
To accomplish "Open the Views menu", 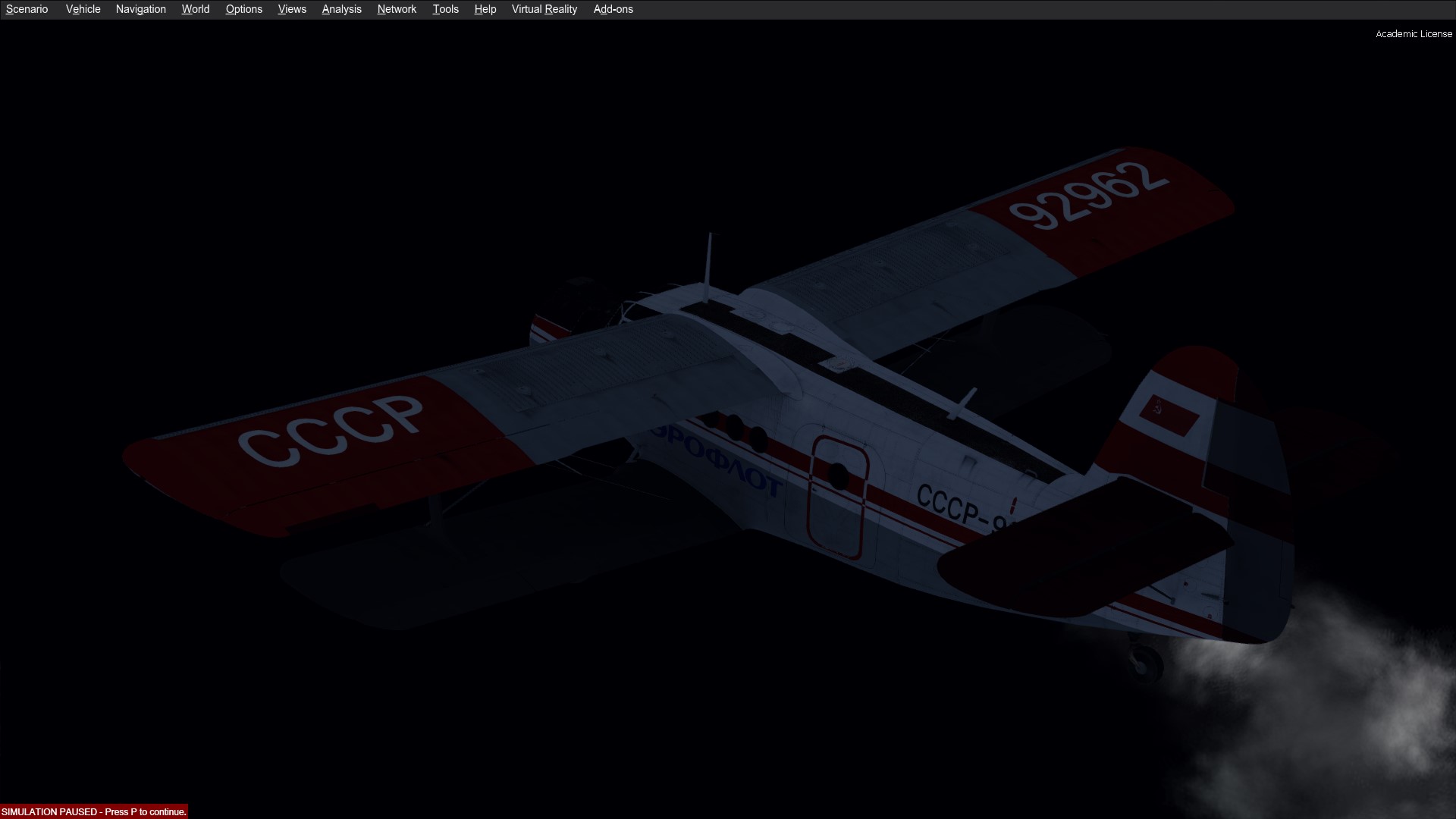I will 292,9.
